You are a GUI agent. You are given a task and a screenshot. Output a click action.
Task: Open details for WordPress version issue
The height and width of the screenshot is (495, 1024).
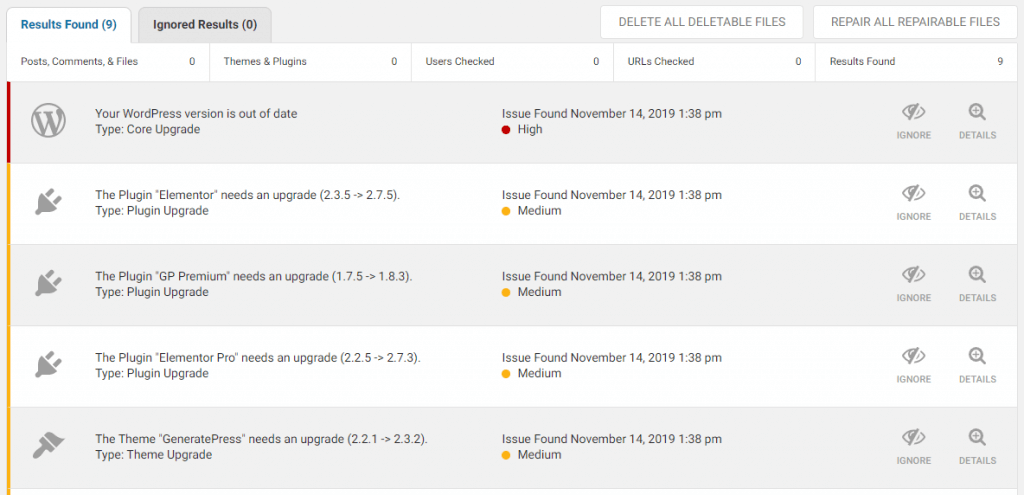point(977,121)
